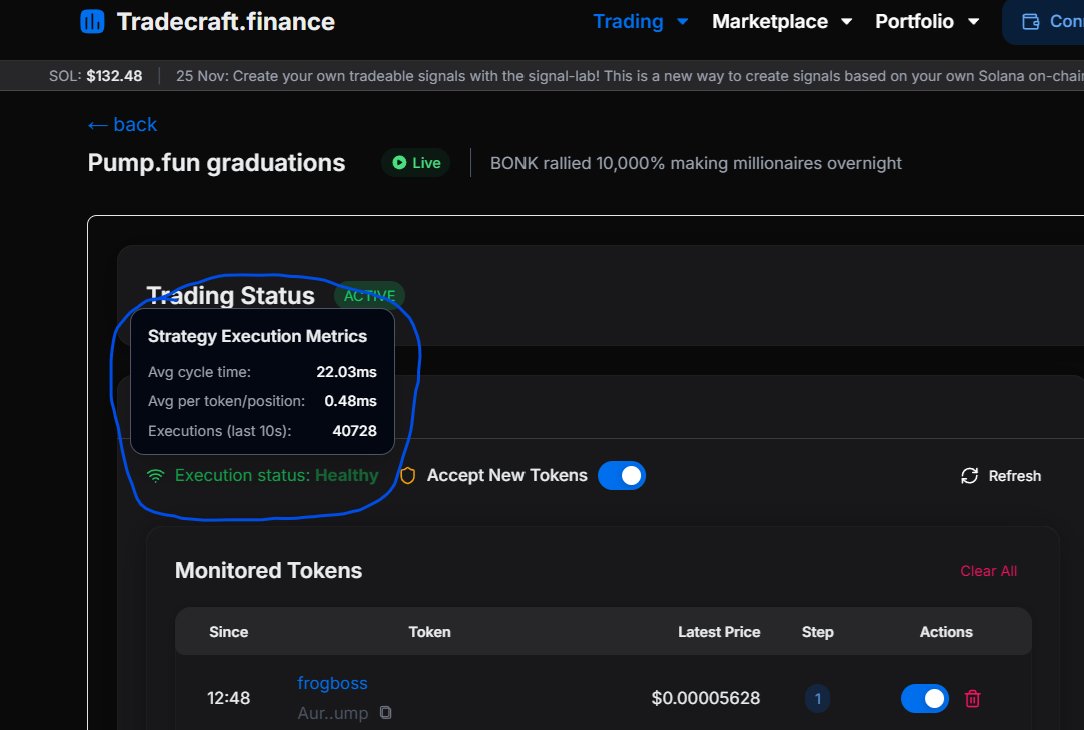Expand the Trading dropdown arrow
This screenshot has height=730, width=1084.
(x=682, y=21)
